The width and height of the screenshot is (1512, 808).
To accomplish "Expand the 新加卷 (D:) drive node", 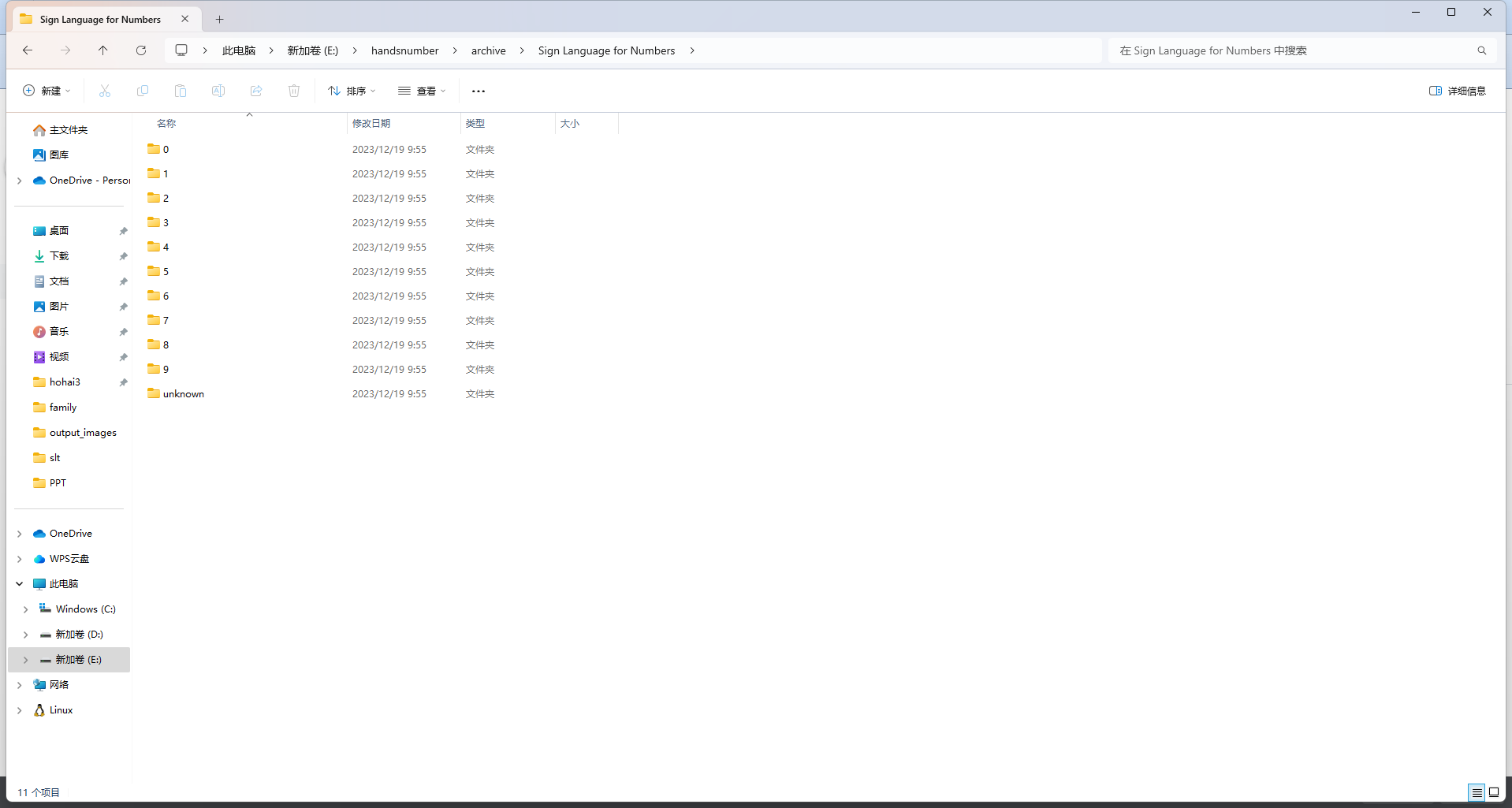I will (x=26, y=635).
